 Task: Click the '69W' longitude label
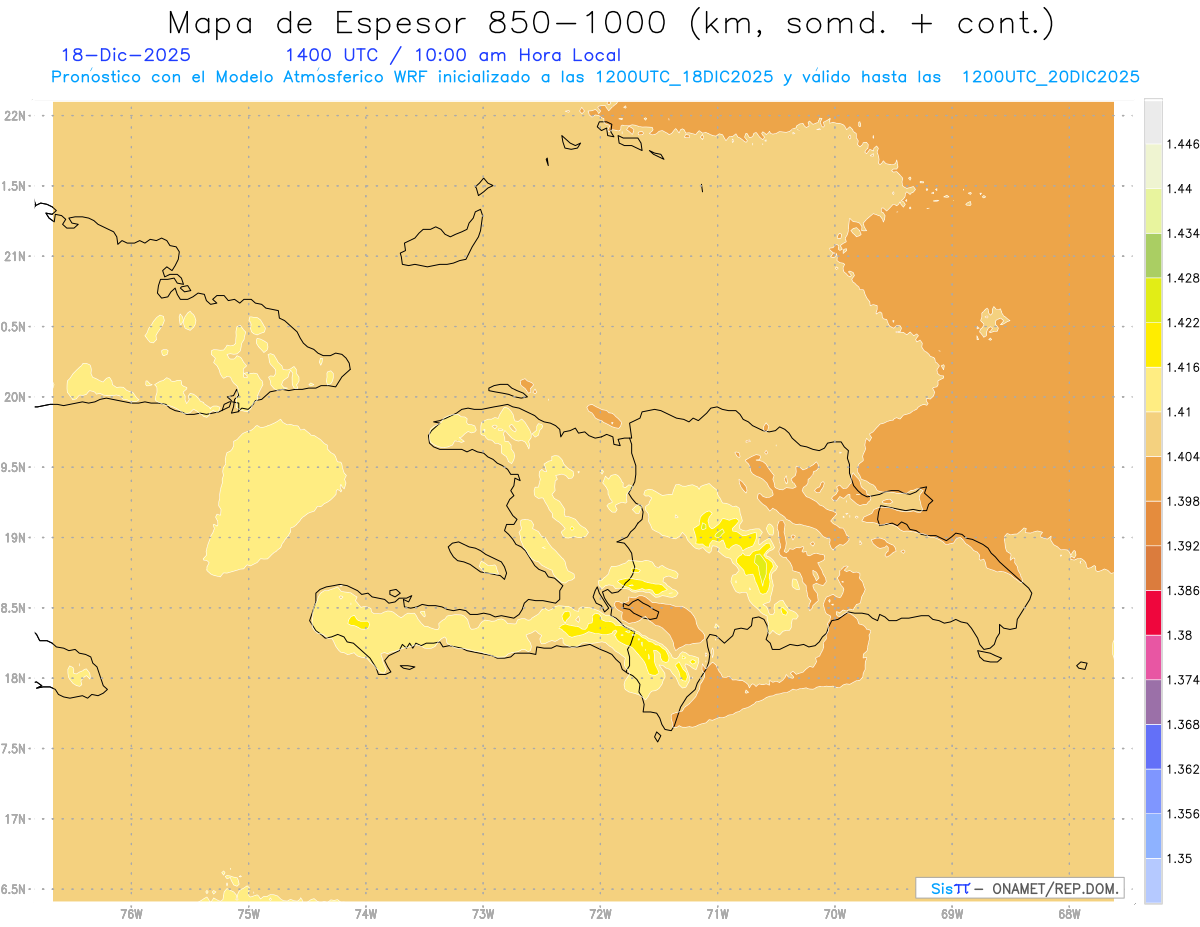tap(952, 914)
